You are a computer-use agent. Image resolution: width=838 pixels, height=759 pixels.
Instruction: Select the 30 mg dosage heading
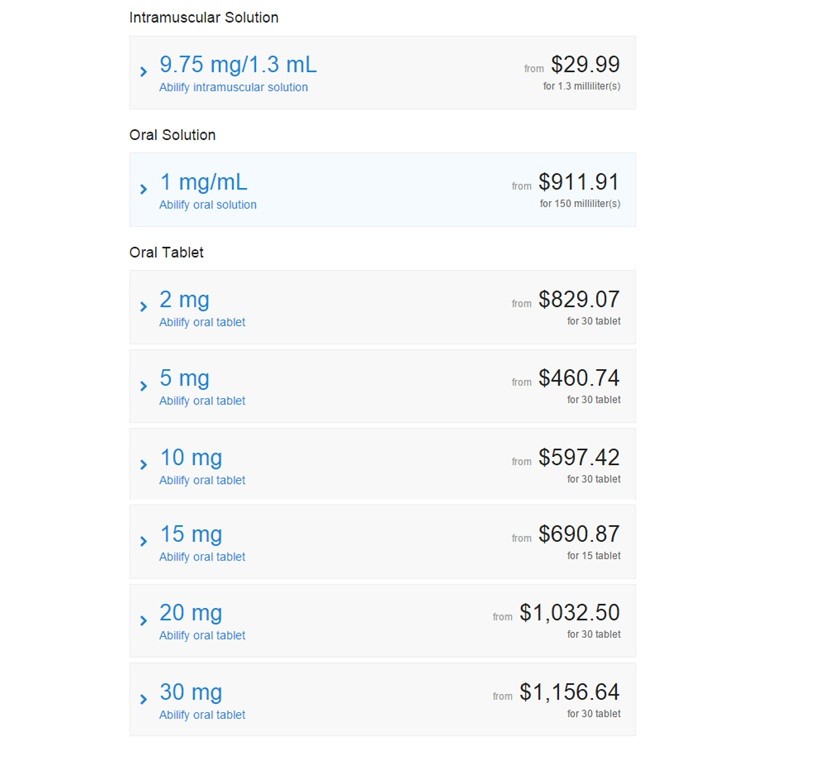click(191, 692)
